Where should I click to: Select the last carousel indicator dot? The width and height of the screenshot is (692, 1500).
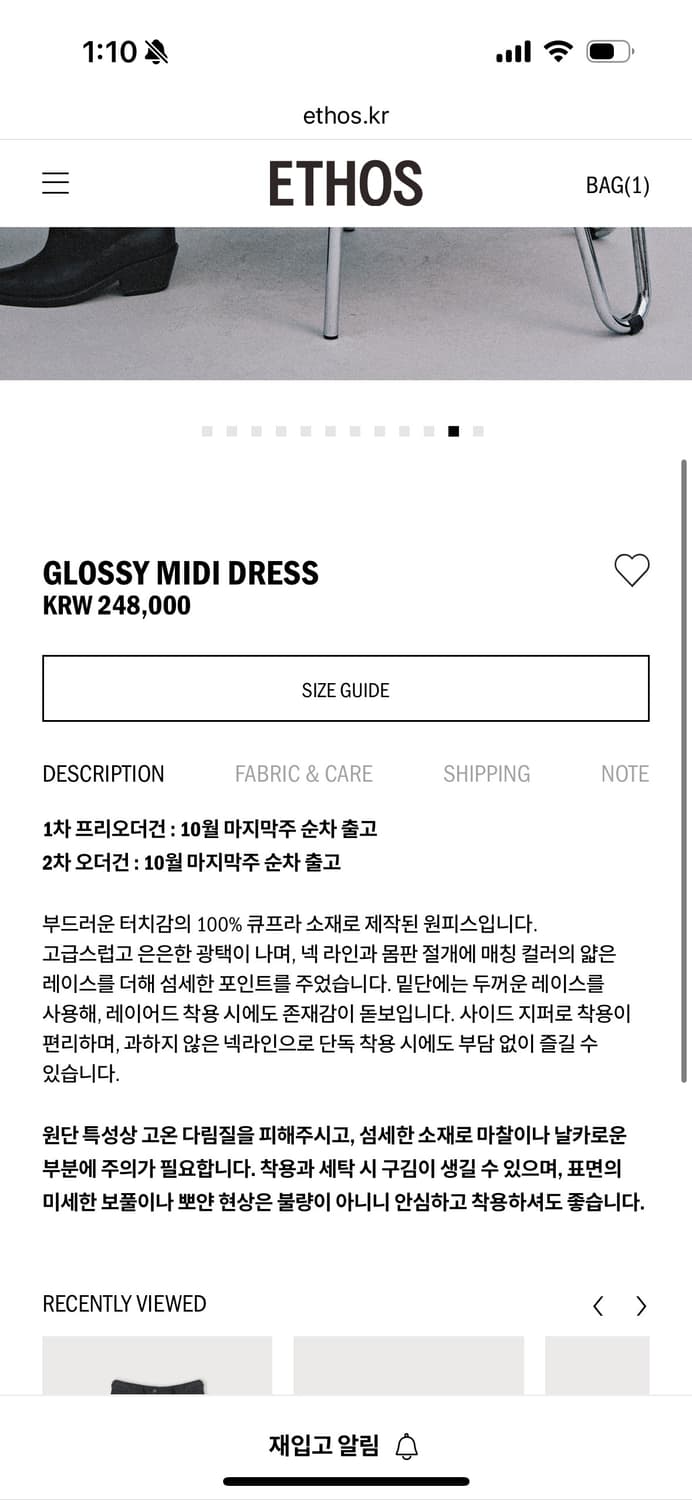pyautogui.click(x=477, y=430)
